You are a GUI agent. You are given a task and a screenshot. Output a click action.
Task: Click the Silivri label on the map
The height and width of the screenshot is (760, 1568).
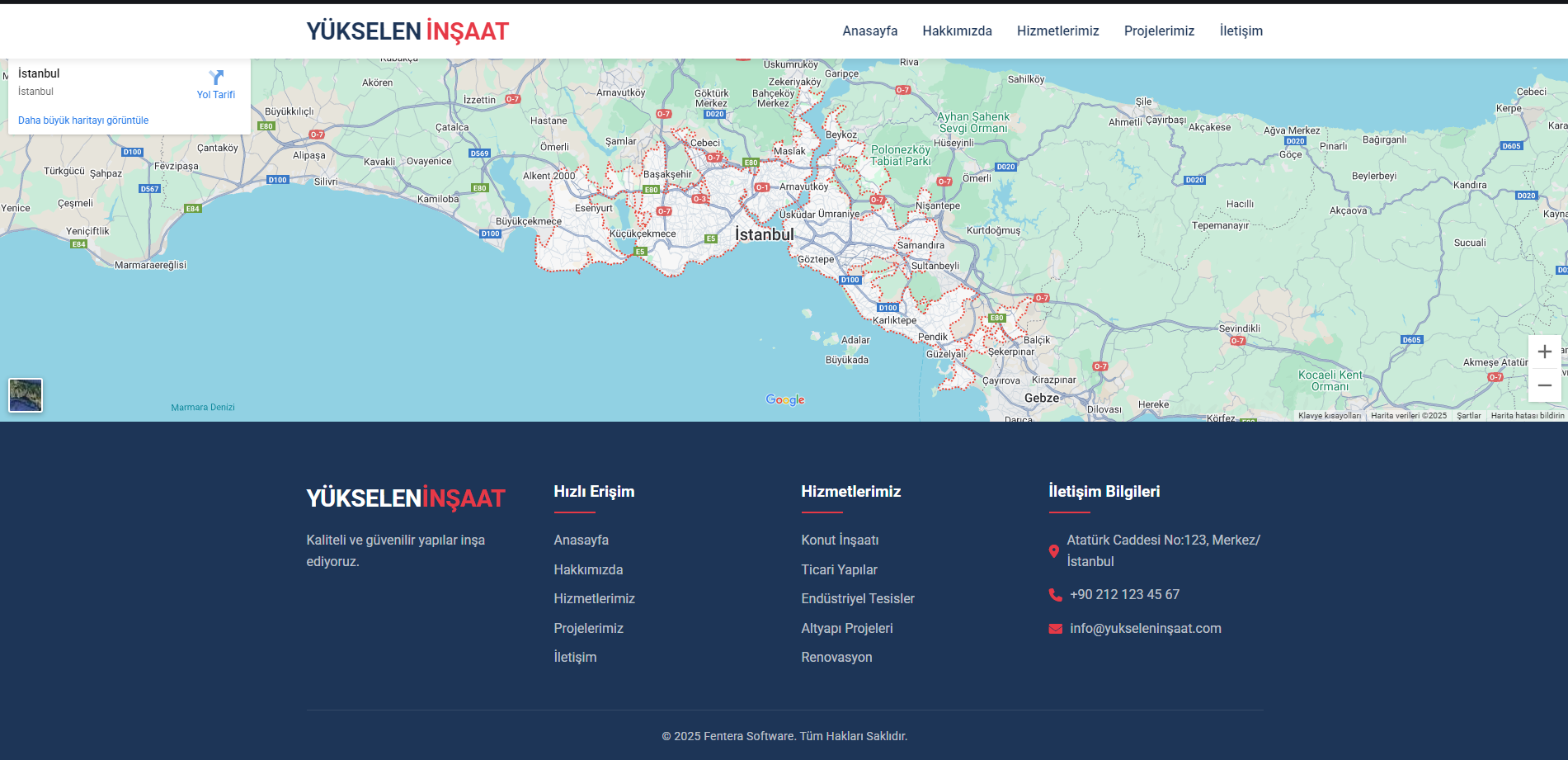pyautogui.click(x=326, y=182)
